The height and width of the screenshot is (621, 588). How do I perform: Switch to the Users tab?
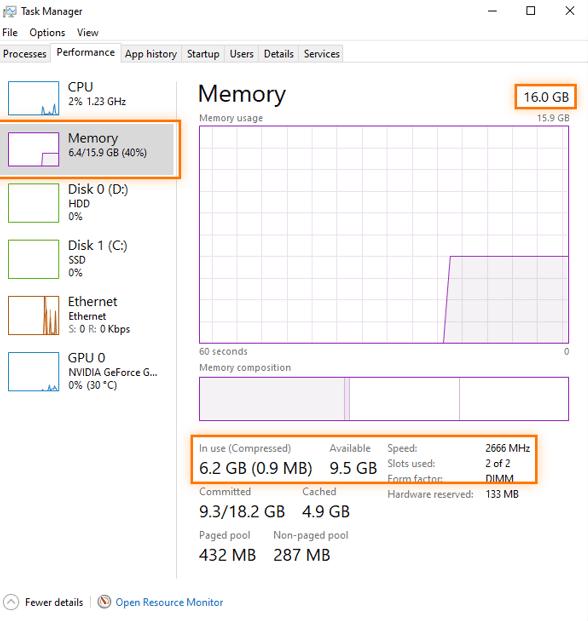pyautogui.click(x=242, y=54)
